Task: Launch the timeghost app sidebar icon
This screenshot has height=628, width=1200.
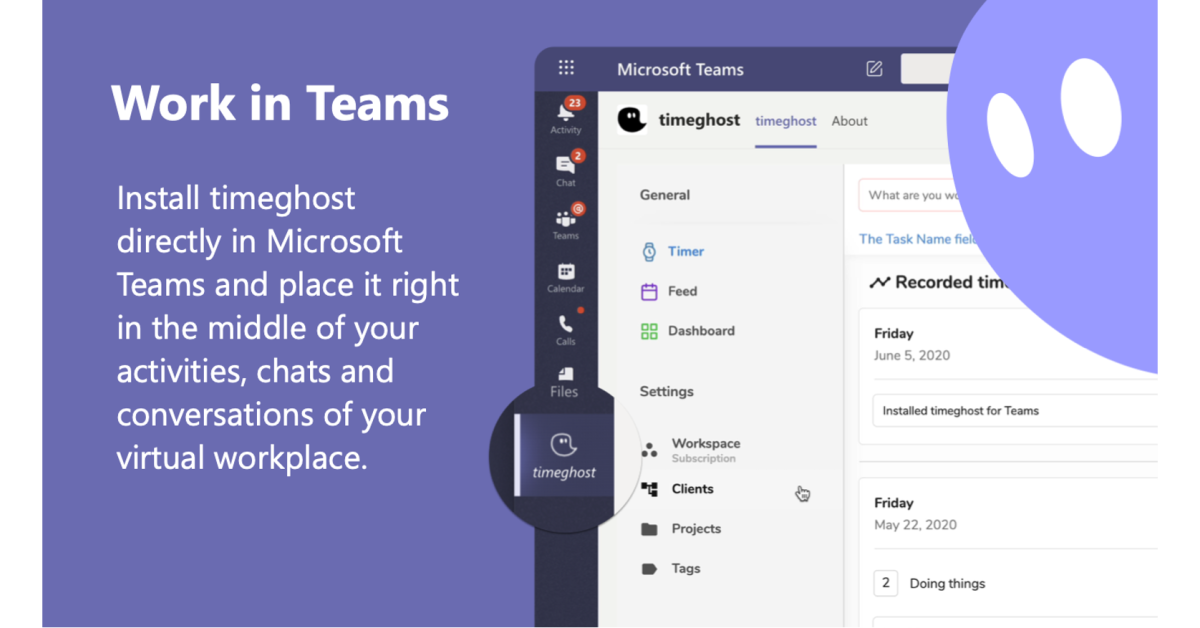Action: click(x=564, y=455)
